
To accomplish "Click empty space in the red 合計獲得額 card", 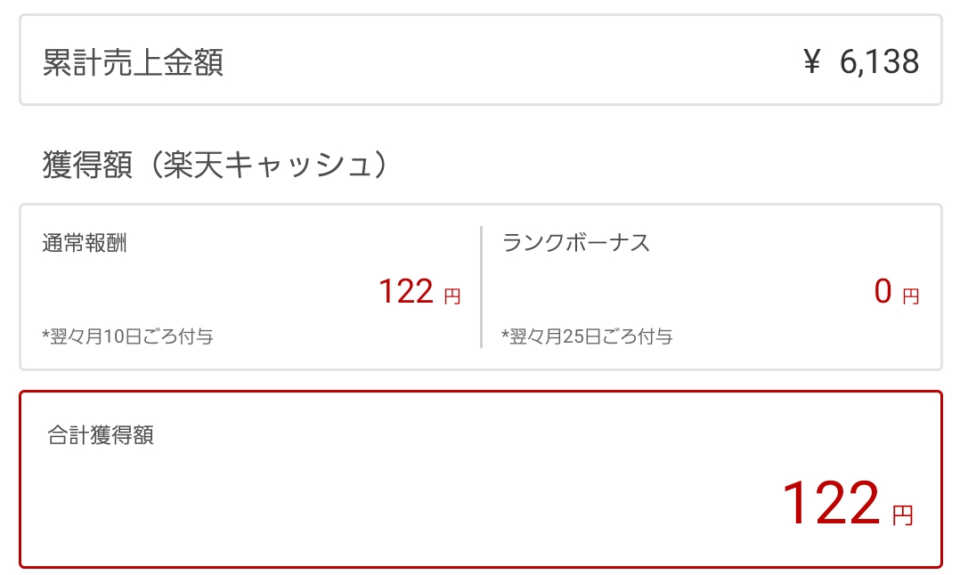I will tap(400, 500).
